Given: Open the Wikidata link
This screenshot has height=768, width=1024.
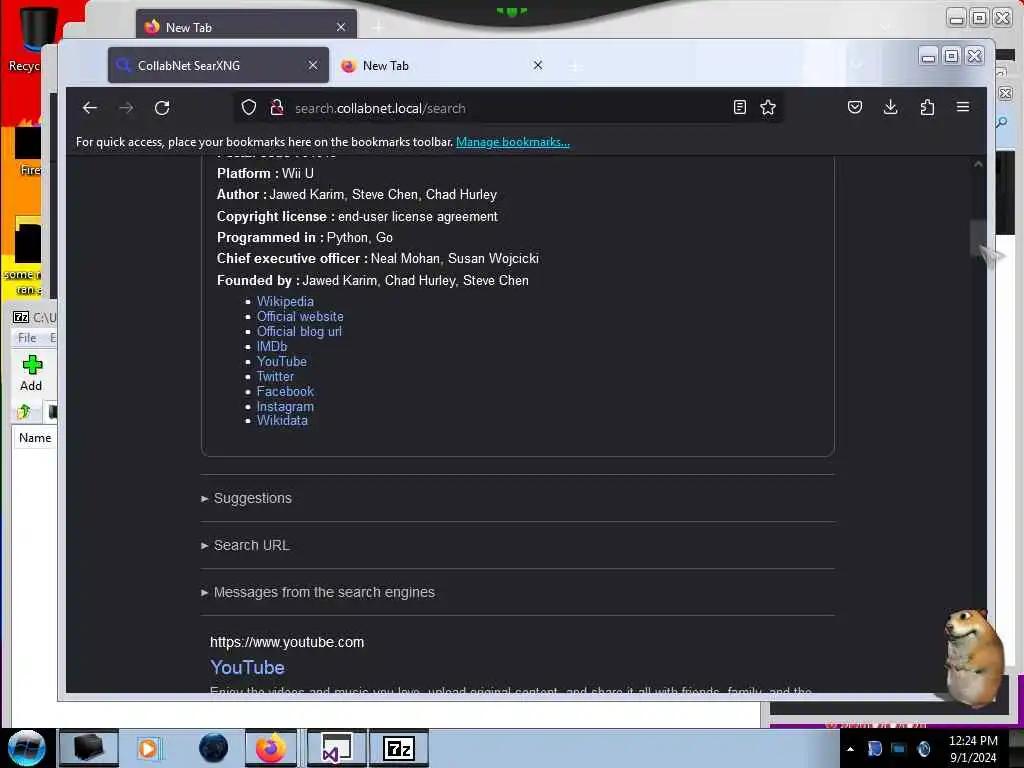Looking at the screenshot, I should 282,421.
